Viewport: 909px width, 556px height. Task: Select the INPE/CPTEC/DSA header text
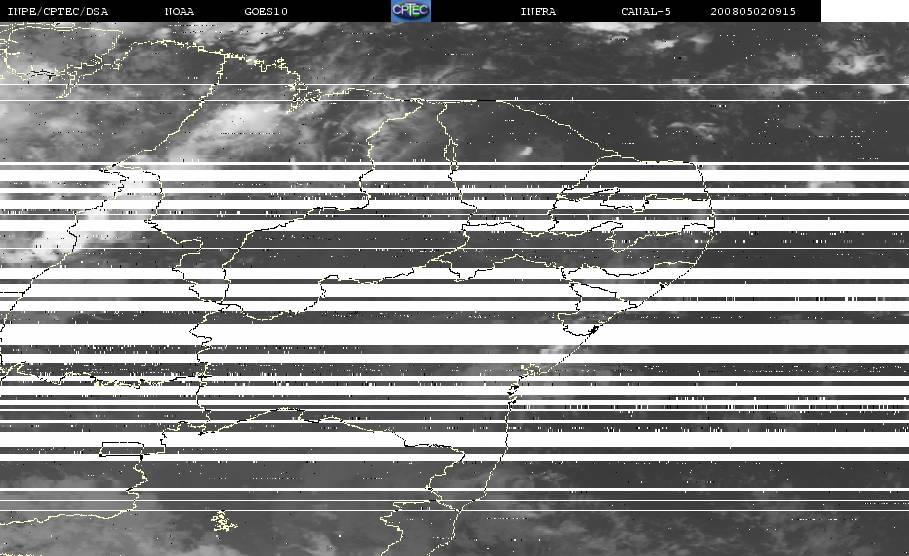tap(57, 11)
